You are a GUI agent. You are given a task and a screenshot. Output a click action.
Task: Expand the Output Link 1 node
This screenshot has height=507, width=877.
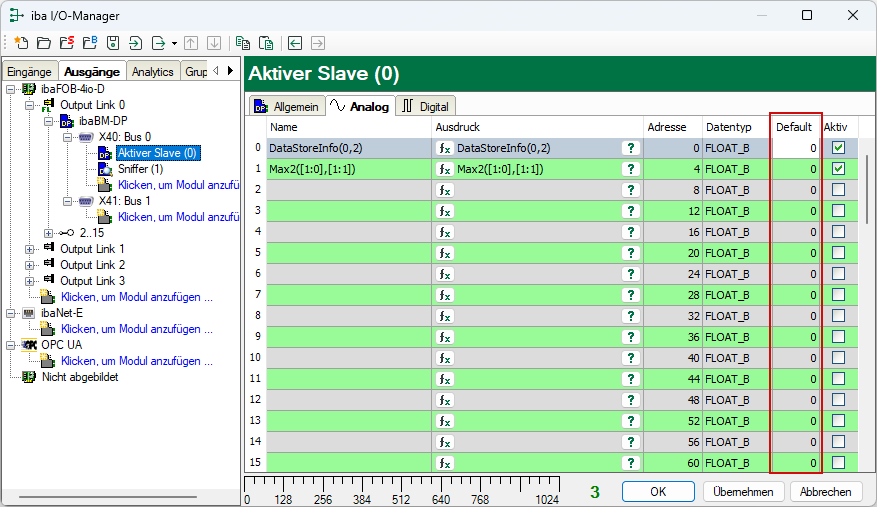pos(30,249)
